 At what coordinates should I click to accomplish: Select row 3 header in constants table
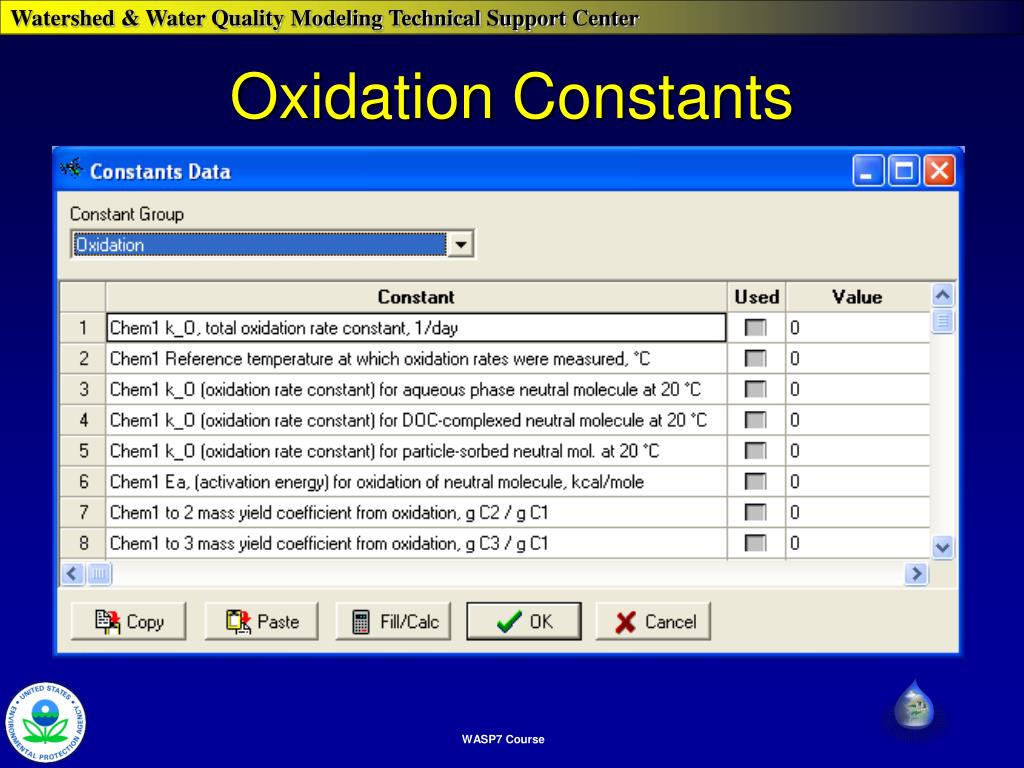click(83, 389)
